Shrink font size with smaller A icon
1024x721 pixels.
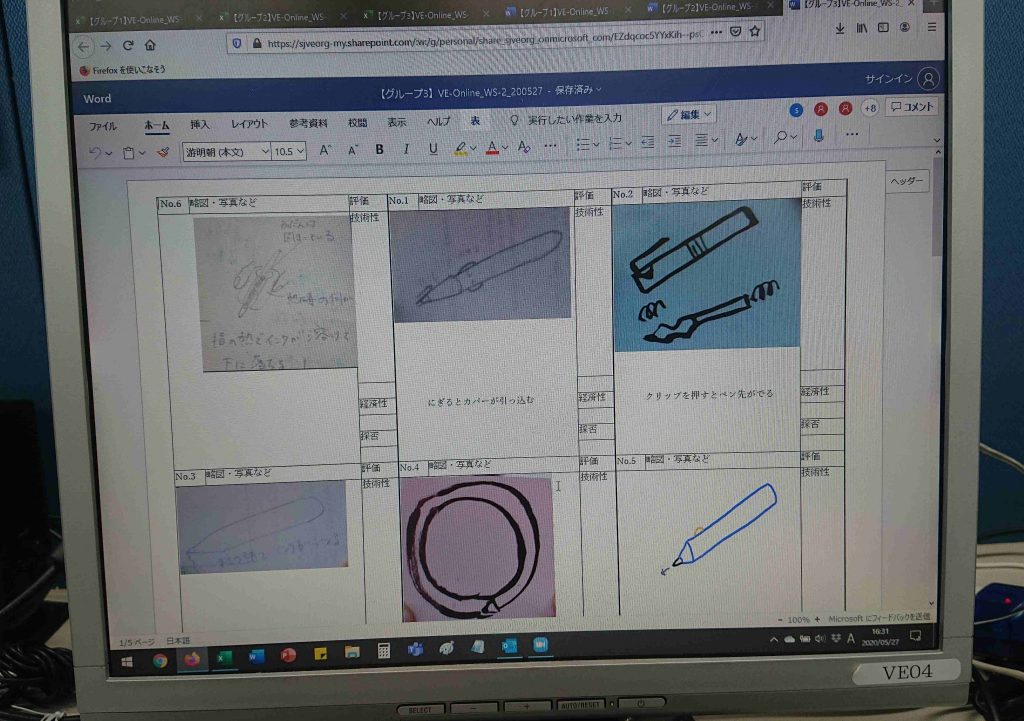pos(353,150)
